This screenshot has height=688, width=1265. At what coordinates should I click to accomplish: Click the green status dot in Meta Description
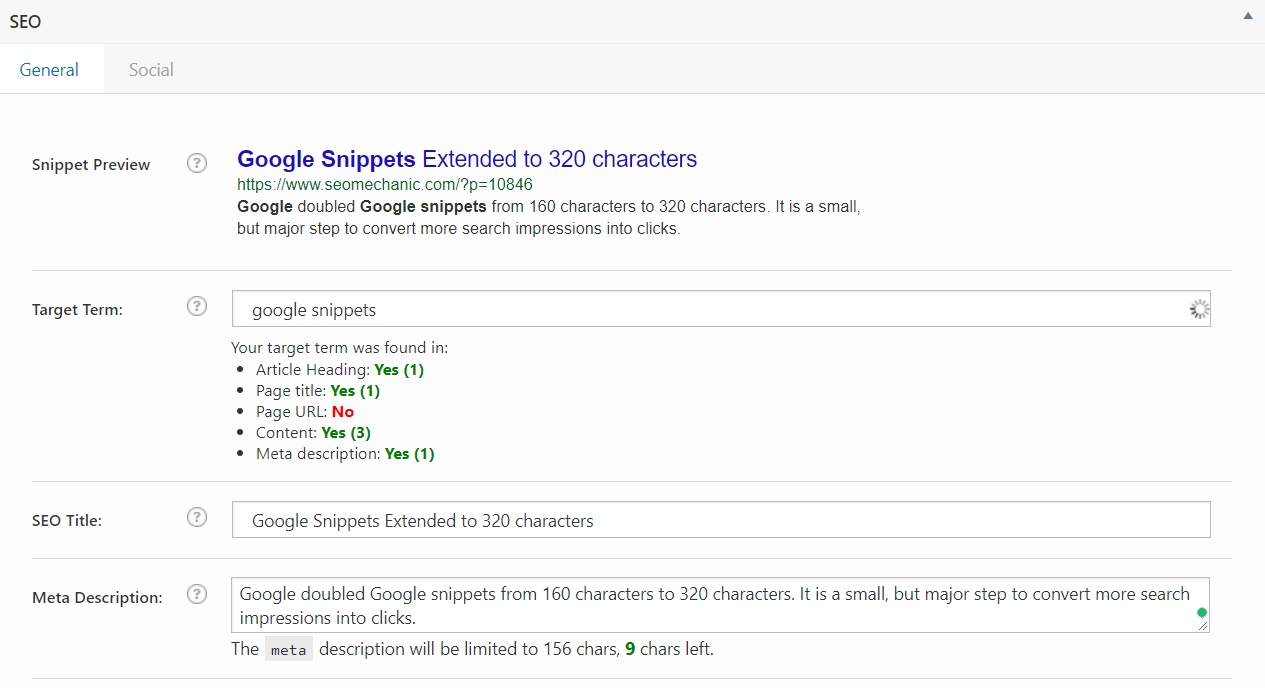click(1201, 612)
